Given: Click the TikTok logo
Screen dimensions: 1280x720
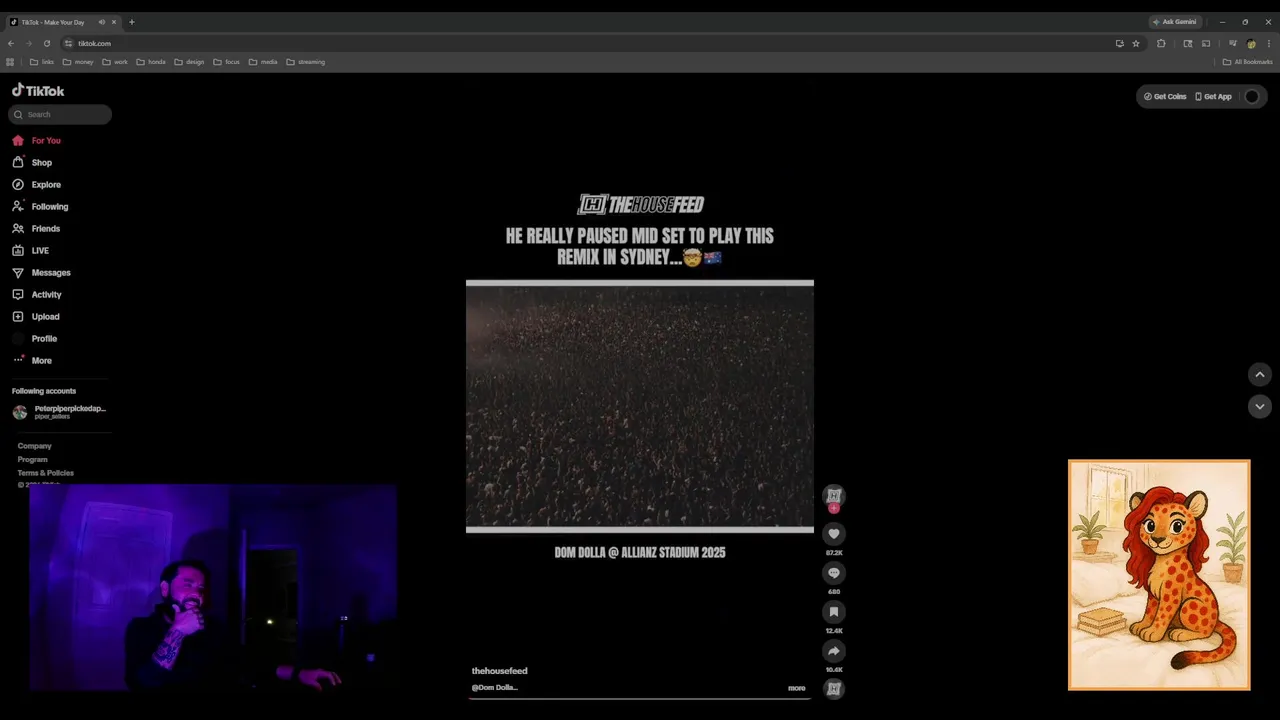Looking at the screenshot, I should 38,90.
